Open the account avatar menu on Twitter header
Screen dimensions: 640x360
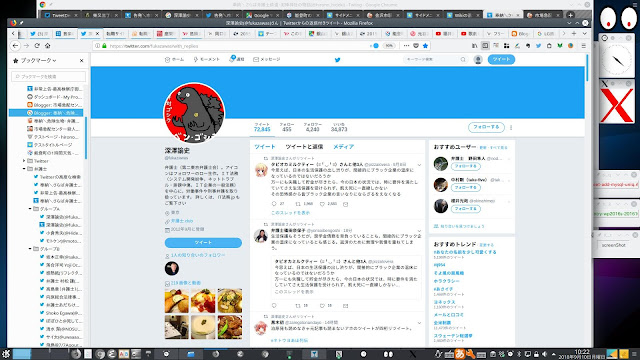point(478,60)
